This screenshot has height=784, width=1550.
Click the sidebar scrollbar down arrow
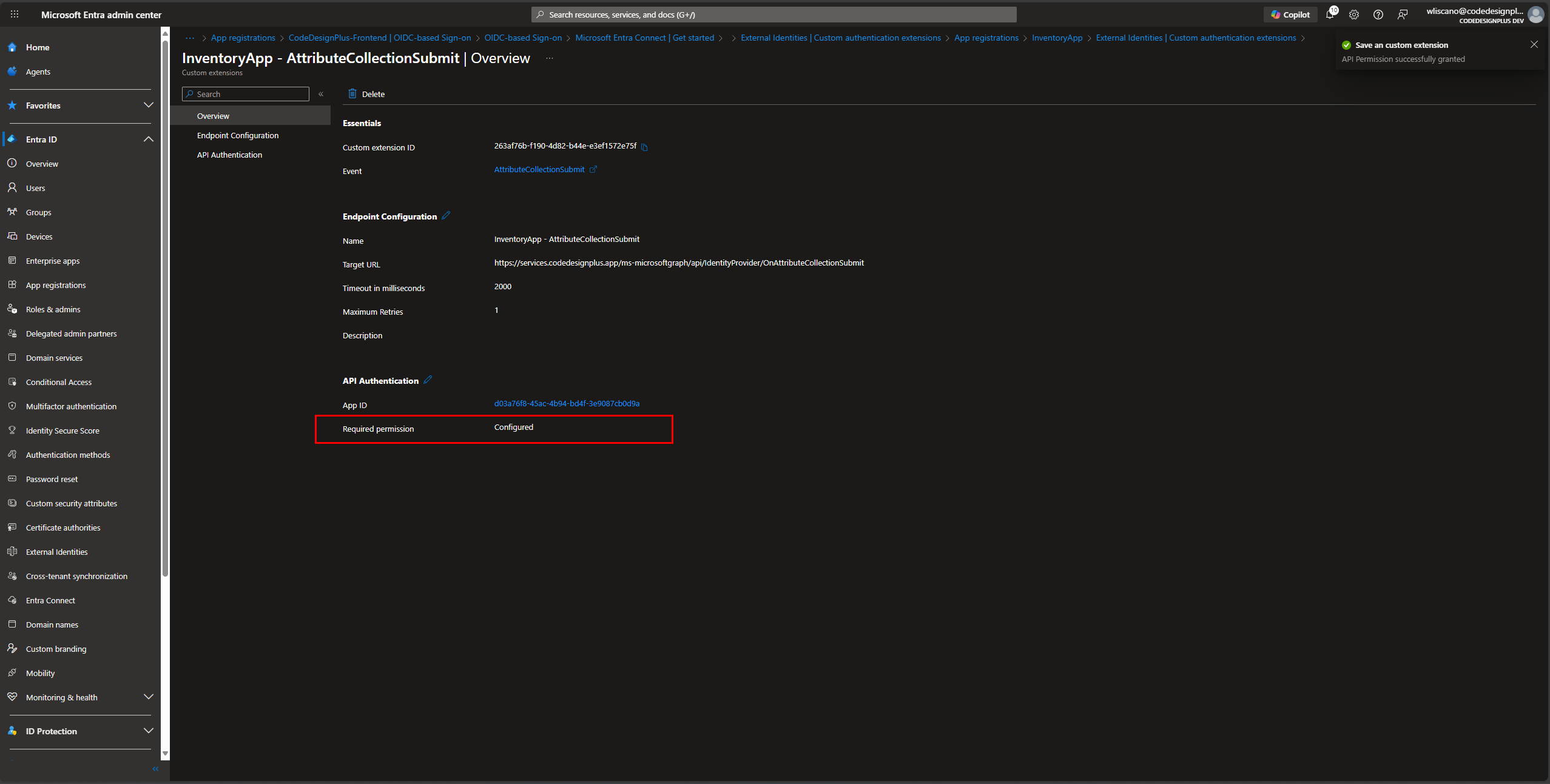(x=165, y=754)
